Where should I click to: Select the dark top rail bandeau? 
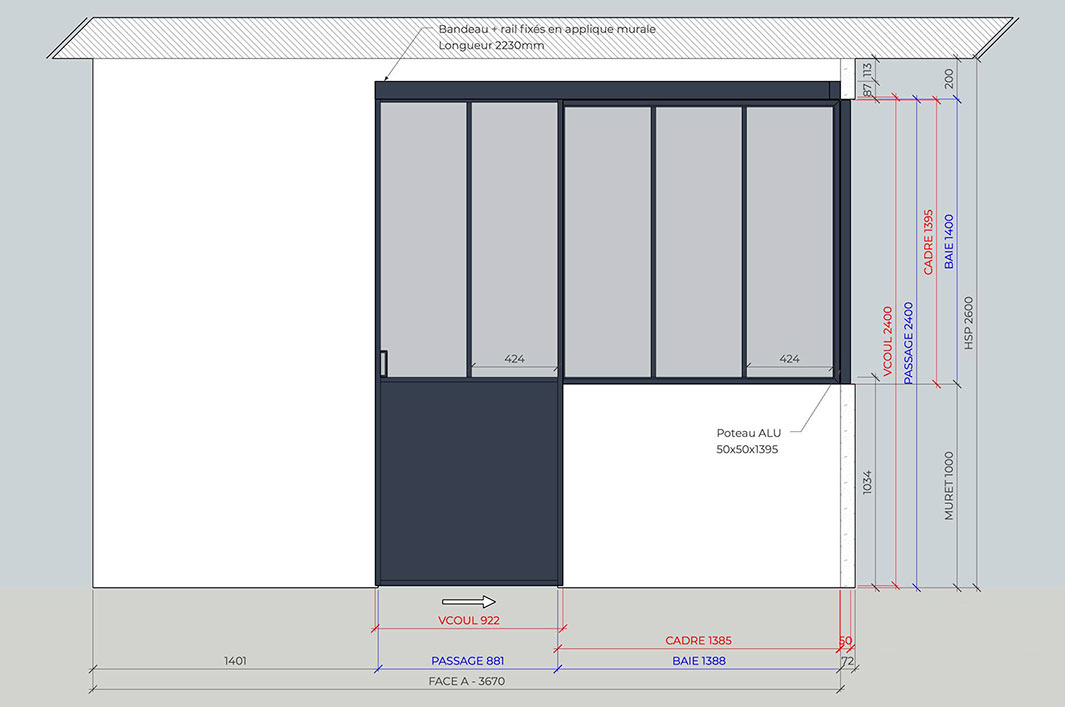608,90
